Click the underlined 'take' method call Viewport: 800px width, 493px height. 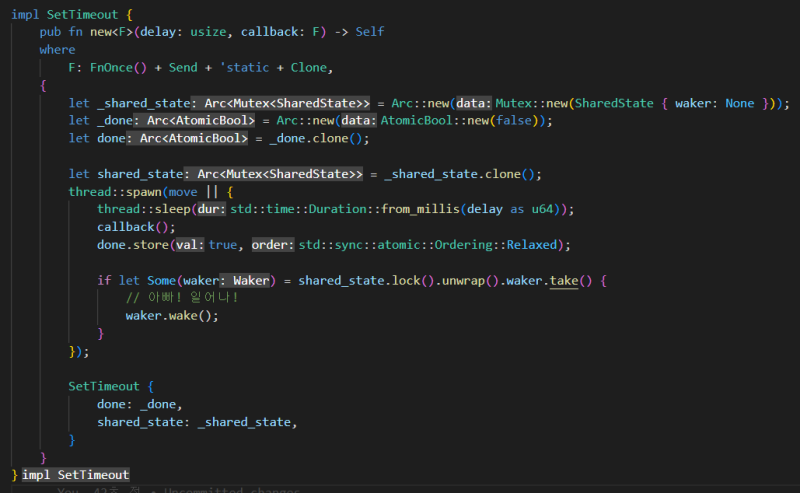click(564, 281)
